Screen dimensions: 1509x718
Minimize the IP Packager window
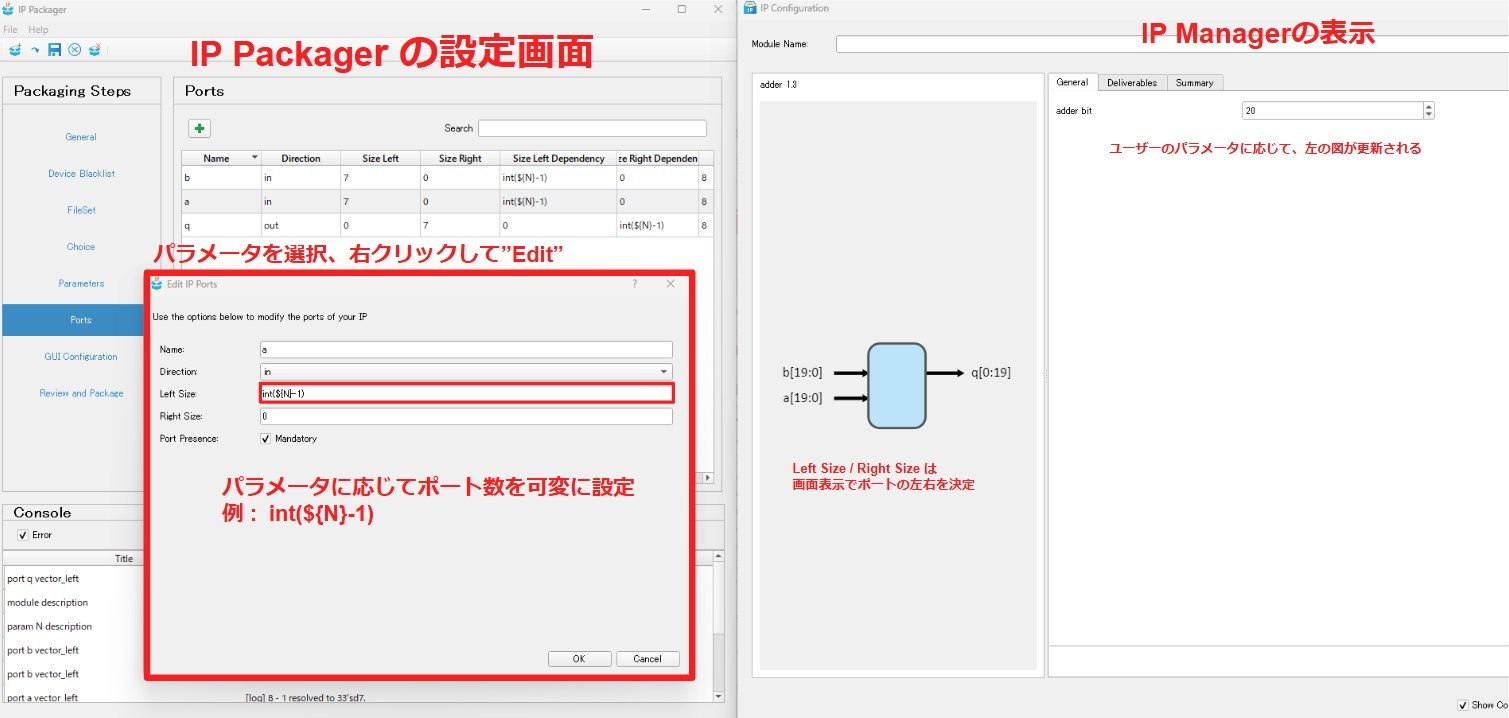(x=646, y=9)
